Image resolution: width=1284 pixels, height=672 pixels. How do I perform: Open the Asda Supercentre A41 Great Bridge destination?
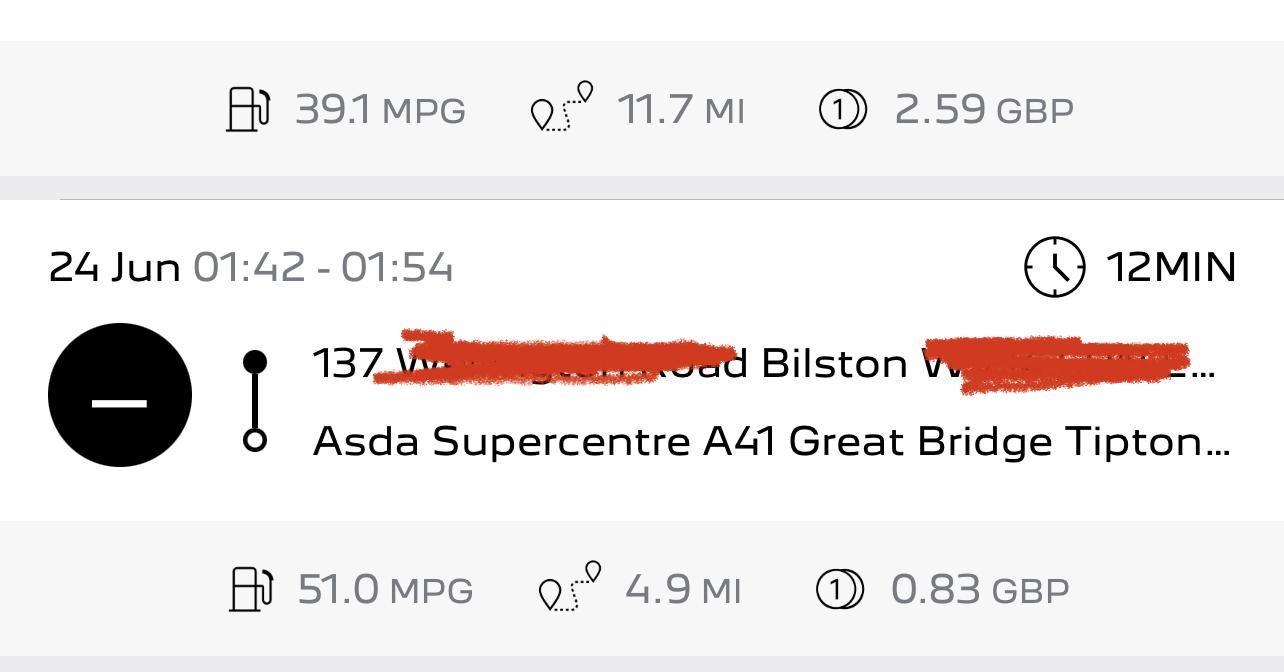770,441
